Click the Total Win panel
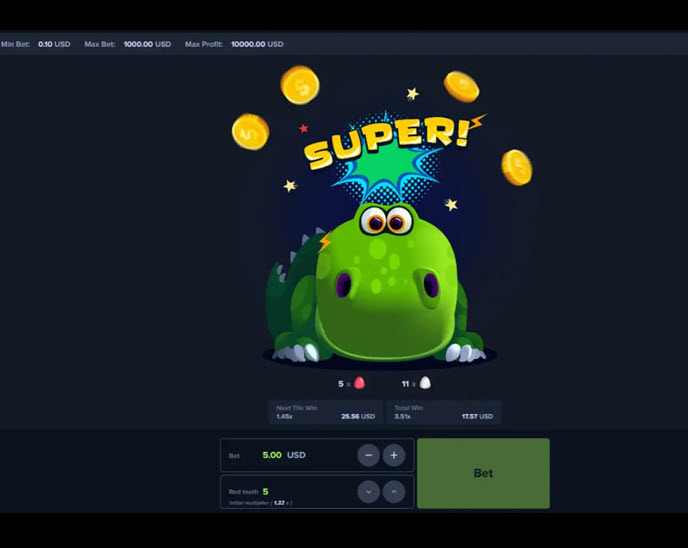 (443, 412)
